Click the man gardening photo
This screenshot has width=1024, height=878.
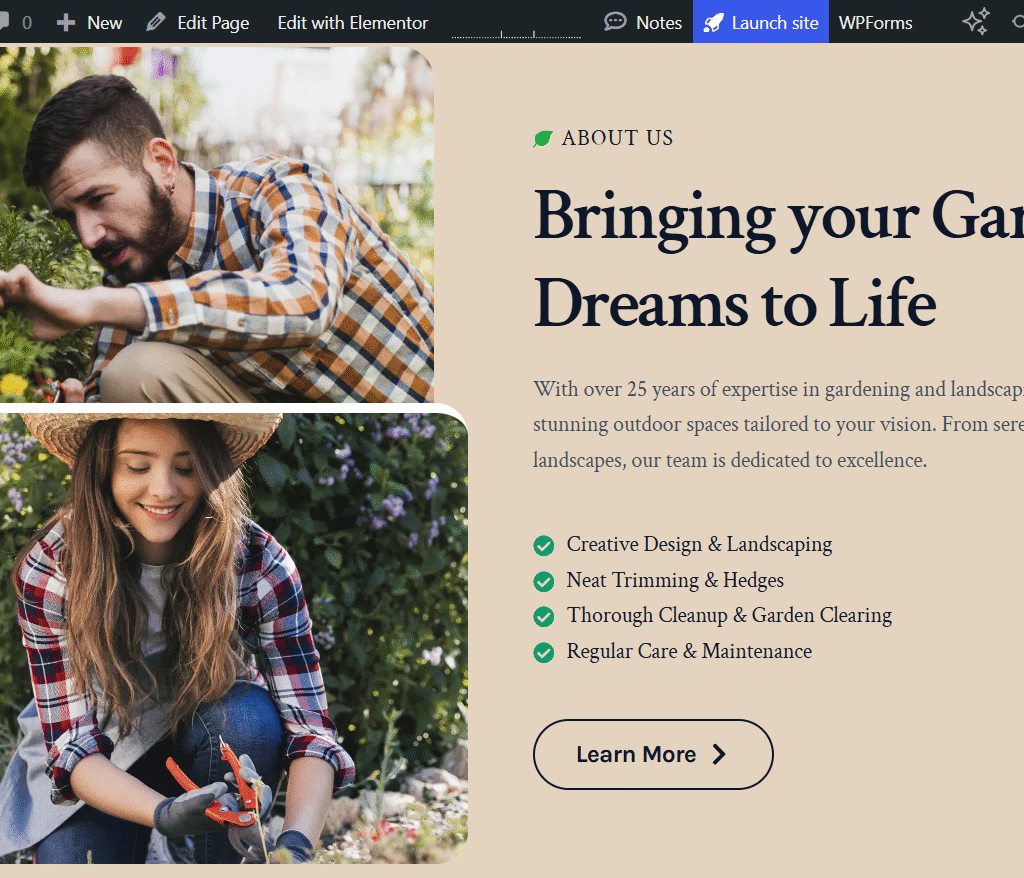click(217, 225)
